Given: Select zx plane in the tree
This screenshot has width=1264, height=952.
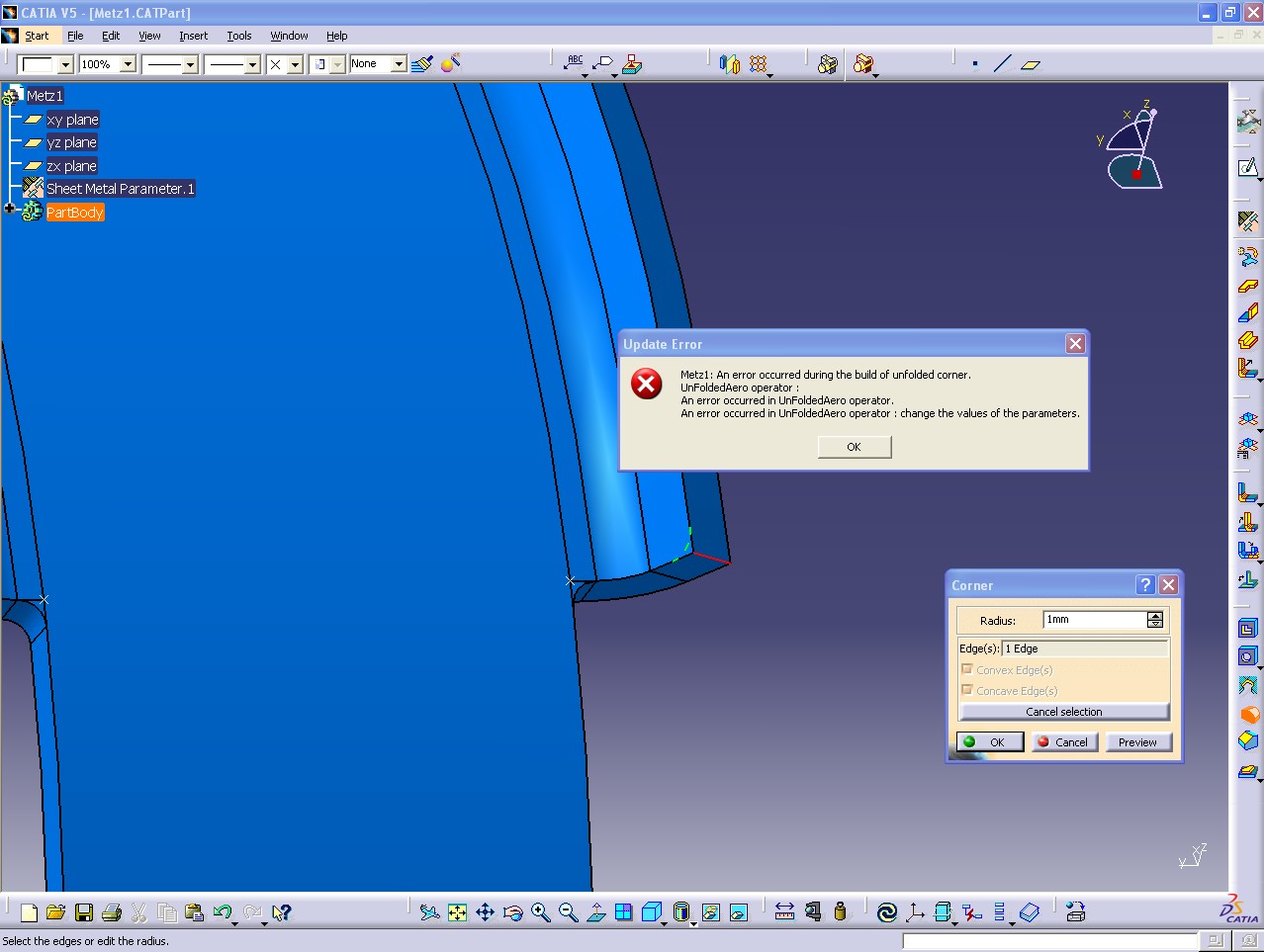Looking at the screenshot, I should coord(71,166).
